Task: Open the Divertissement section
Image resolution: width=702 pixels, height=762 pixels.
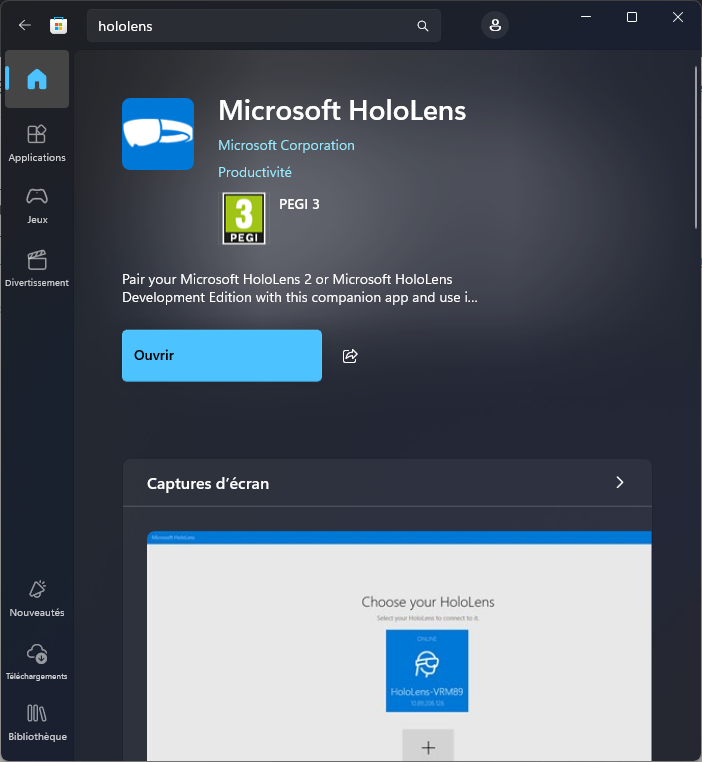Action: pyautogui.click(x=37, y=268)
